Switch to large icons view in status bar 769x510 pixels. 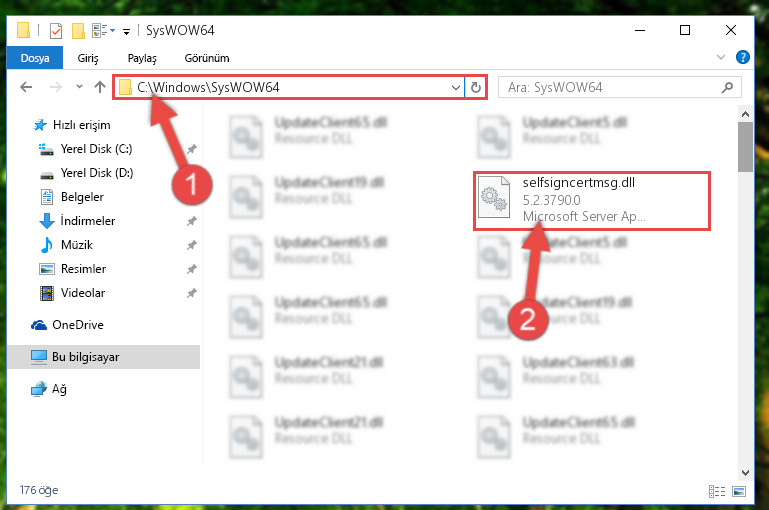[739, 491]
